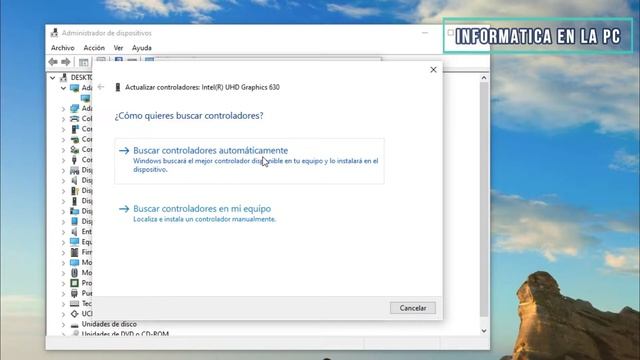Image resolution: width=640 pixels, height=360 pixels.
Task: Click the scroll up arrow of device list
Action: [484, 78]
